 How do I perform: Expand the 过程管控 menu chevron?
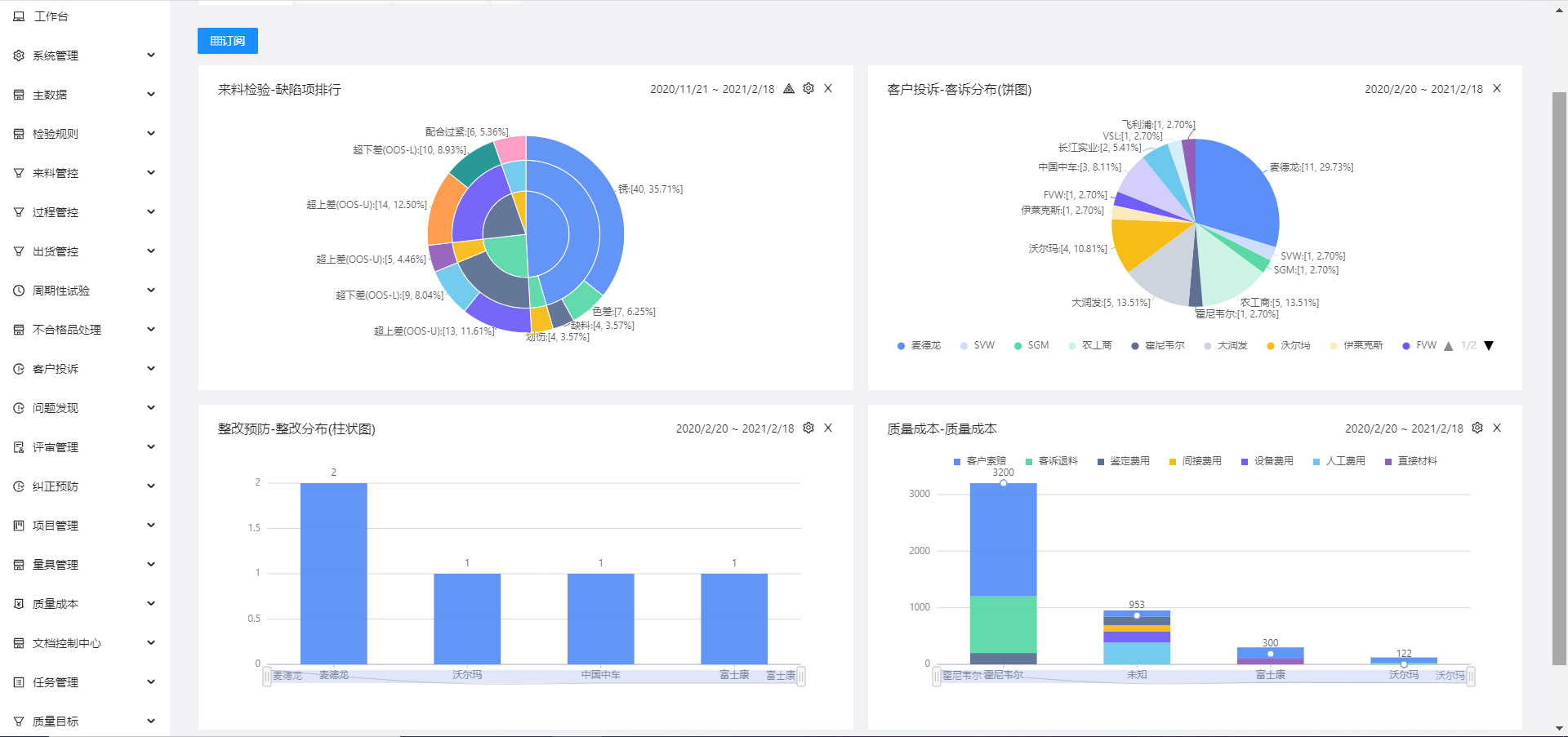pos(151,212)
